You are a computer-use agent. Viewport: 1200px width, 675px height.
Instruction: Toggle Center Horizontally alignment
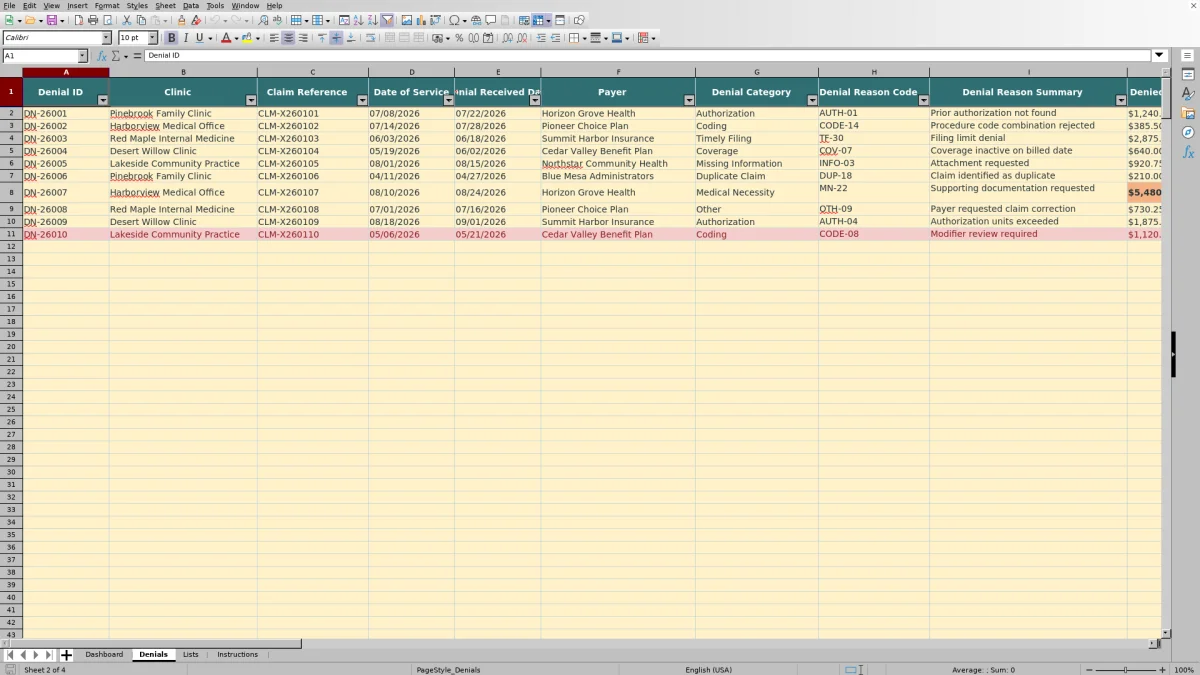(288, 38)
